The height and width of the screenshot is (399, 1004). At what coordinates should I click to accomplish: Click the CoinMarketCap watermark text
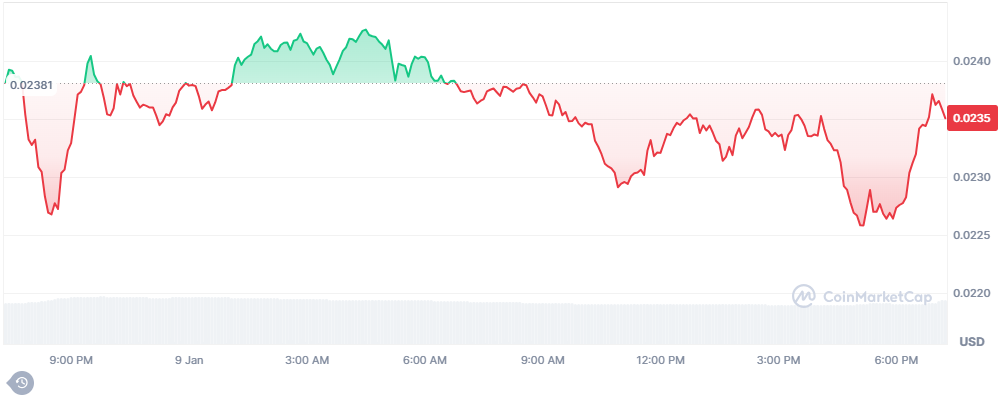tap(877, 297)
